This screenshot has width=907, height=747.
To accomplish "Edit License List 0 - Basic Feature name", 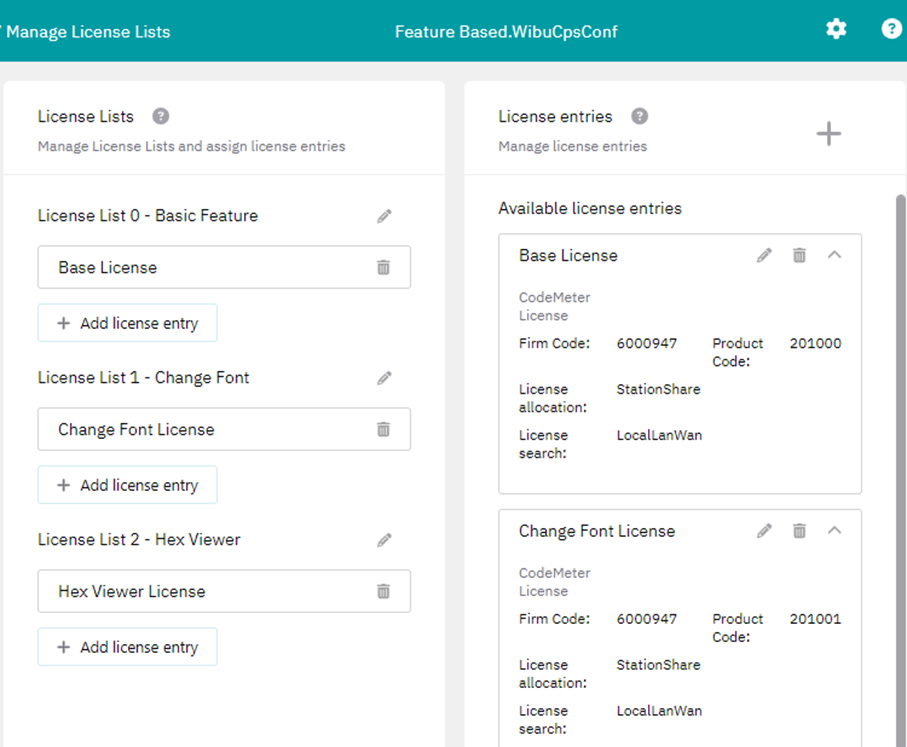I will pos(384,216).
